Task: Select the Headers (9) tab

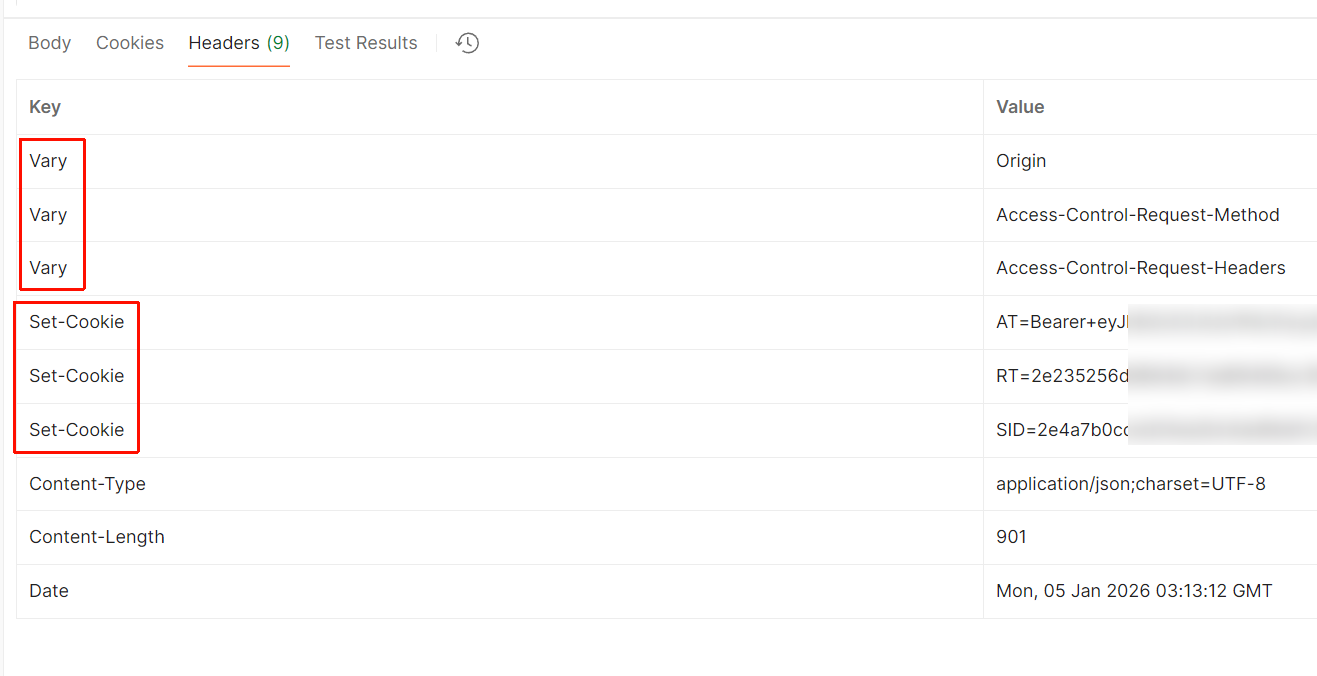Action: point(239,43)
